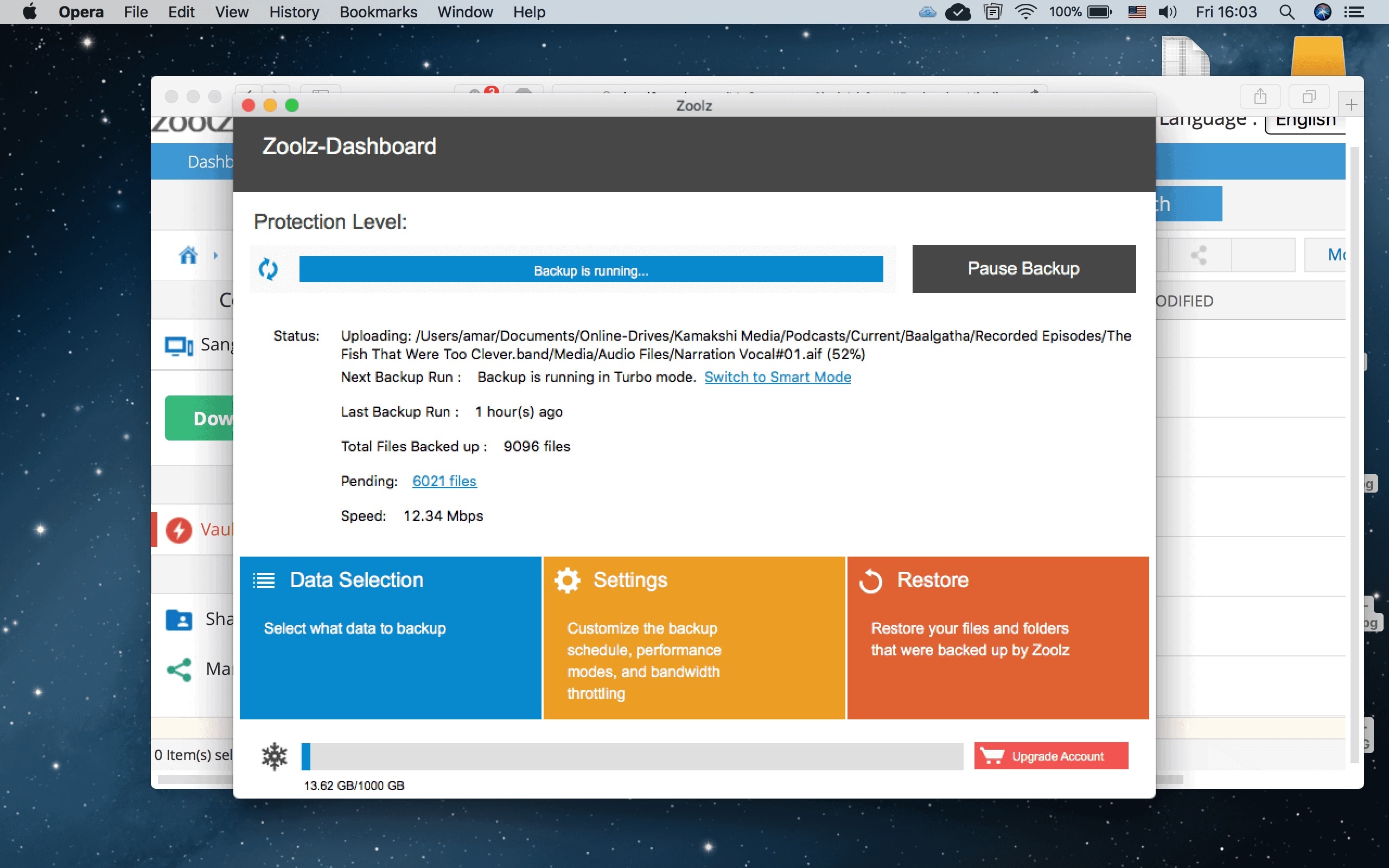Click the browser tab overview icon

point(1309,96)
